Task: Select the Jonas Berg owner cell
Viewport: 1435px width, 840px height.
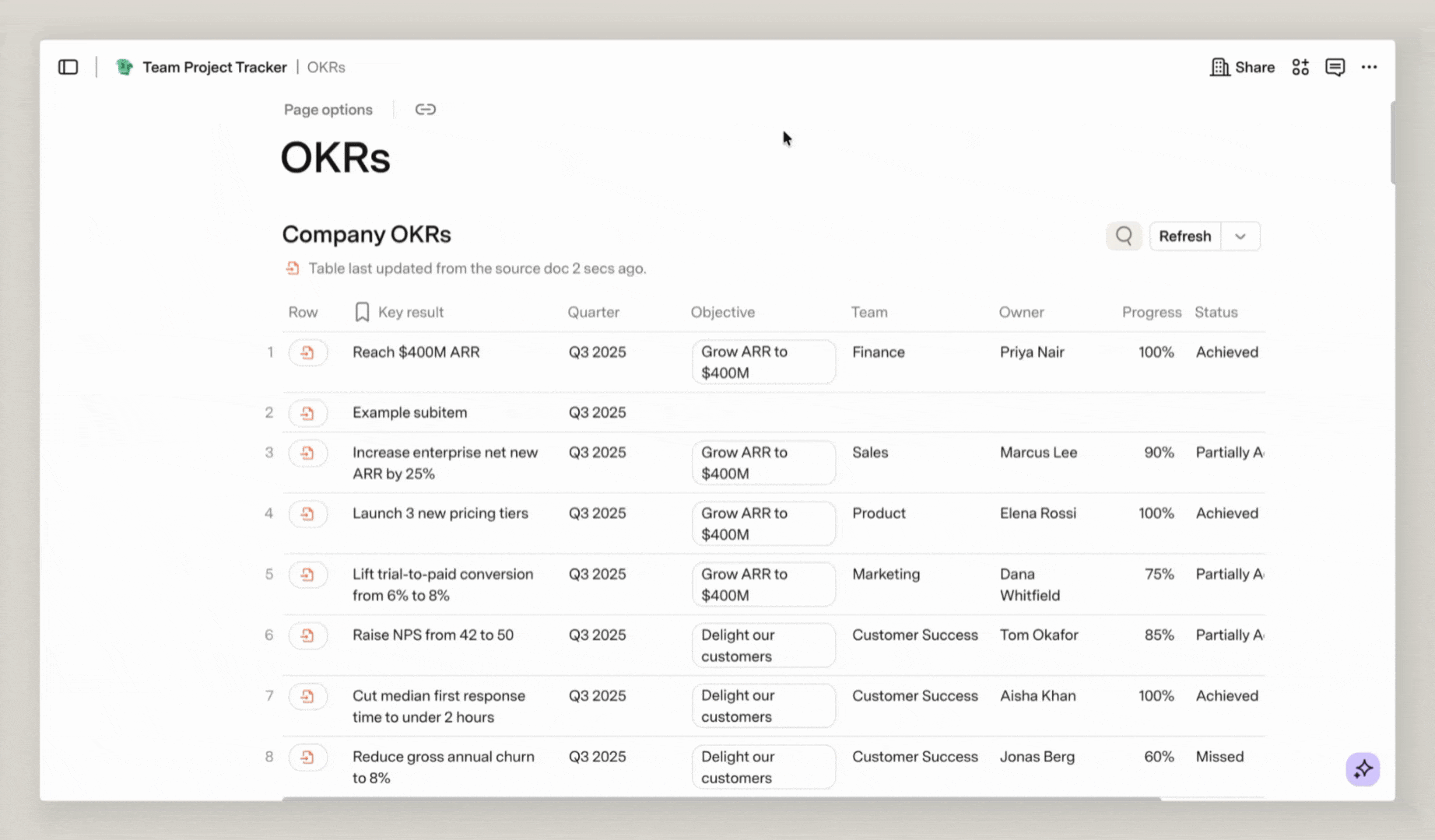Action: (1037, 757)
